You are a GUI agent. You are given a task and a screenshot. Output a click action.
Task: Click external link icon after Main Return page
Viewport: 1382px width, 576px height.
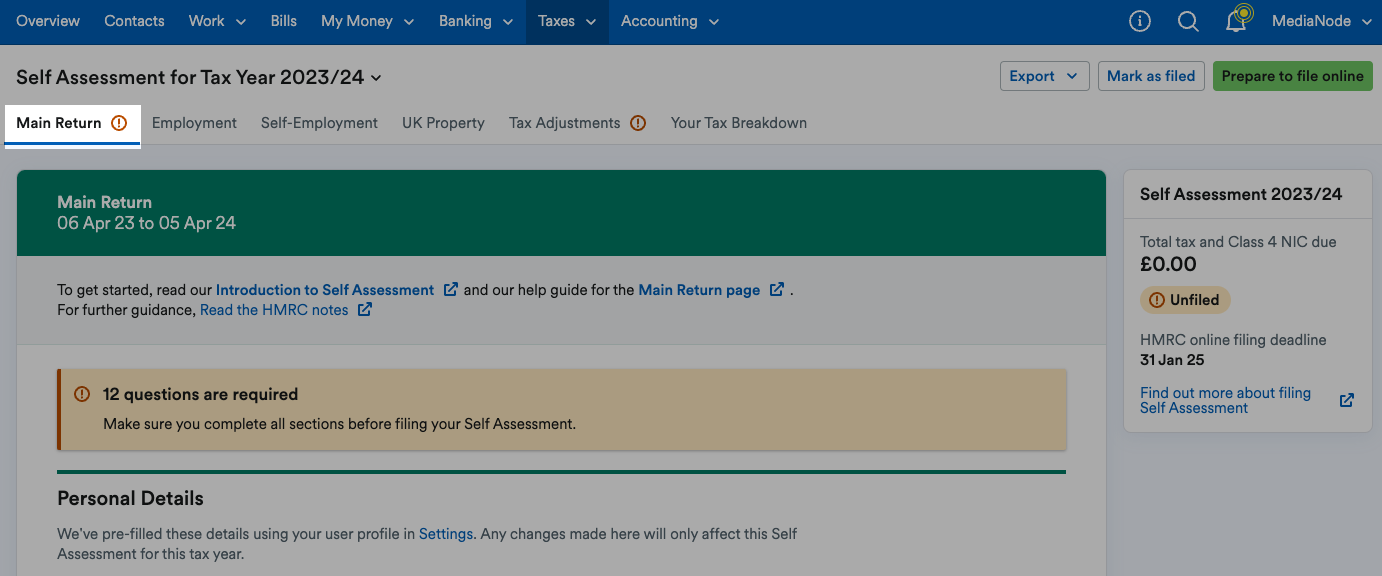(777, 290)
